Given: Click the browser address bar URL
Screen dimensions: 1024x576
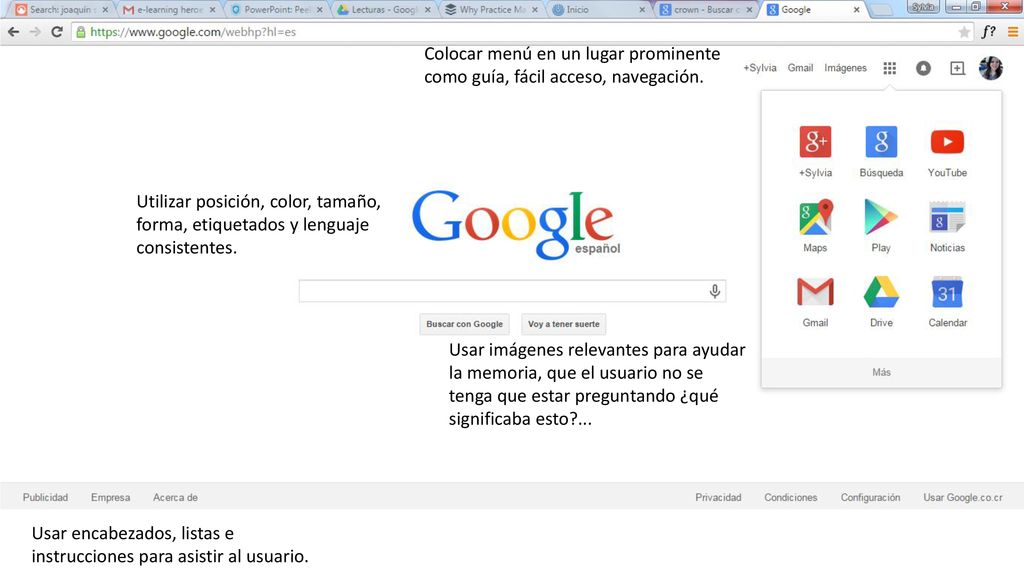Looking at the screenshot, I should point(193,32).
